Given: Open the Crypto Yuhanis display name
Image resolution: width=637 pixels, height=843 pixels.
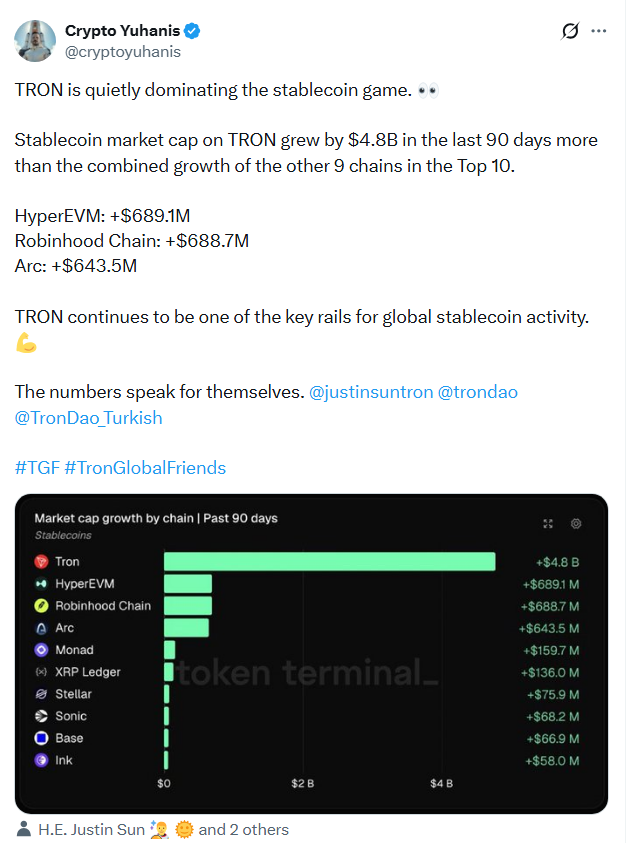Looking at the screenshot, I should pos(123,31).
